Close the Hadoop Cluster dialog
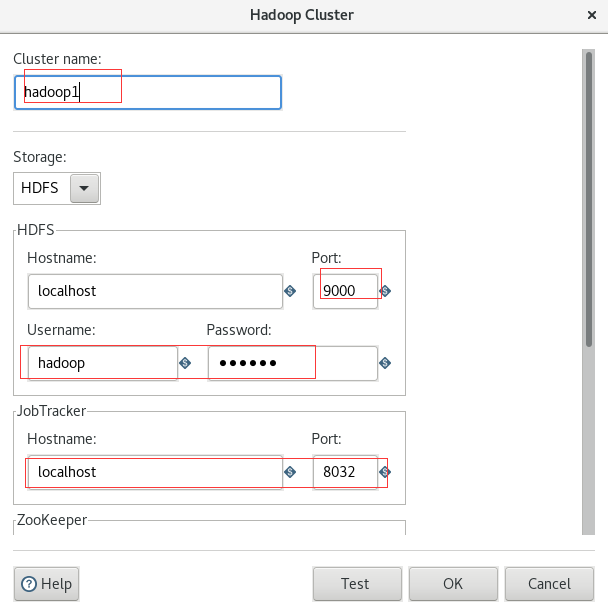The height and width of the screenshot is (612, 608). 592,15
